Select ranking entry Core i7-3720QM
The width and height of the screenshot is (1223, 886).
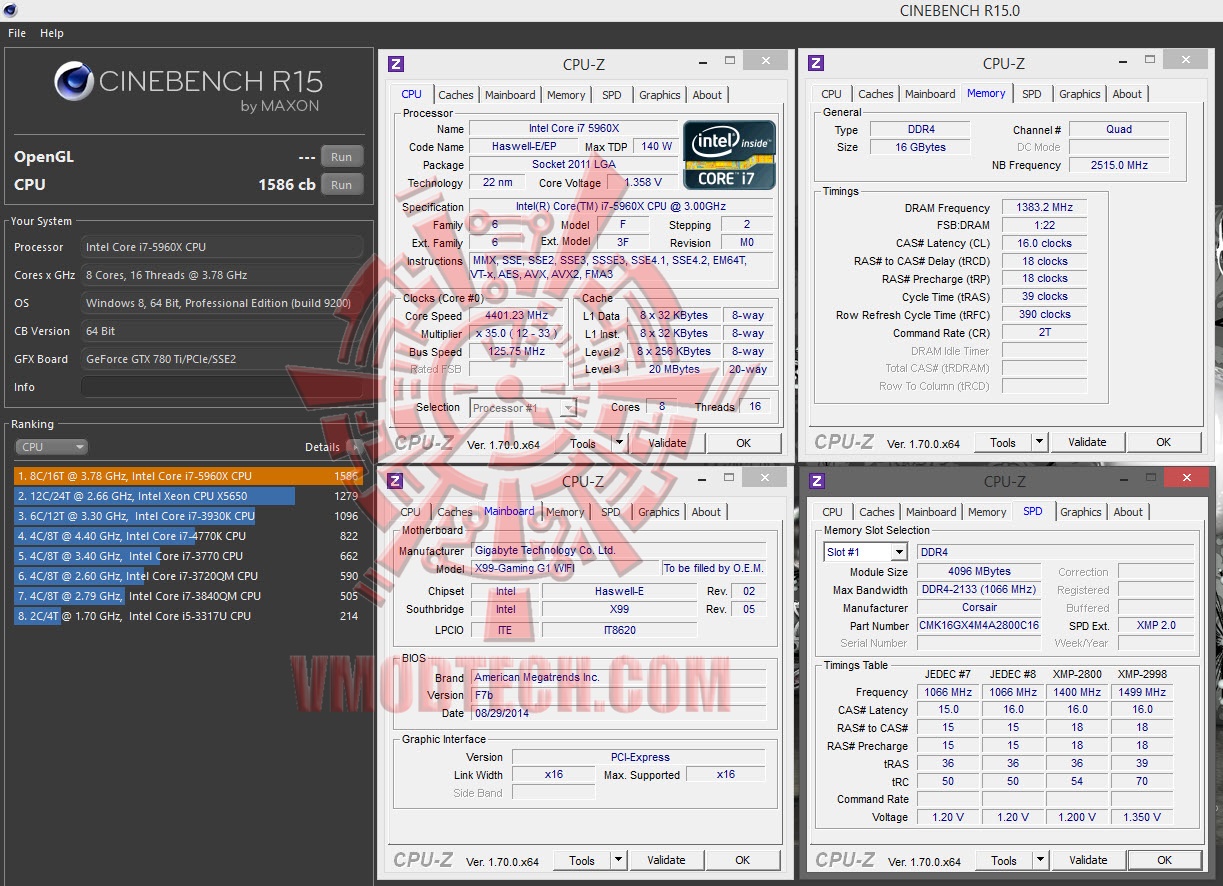coord(187,576)
